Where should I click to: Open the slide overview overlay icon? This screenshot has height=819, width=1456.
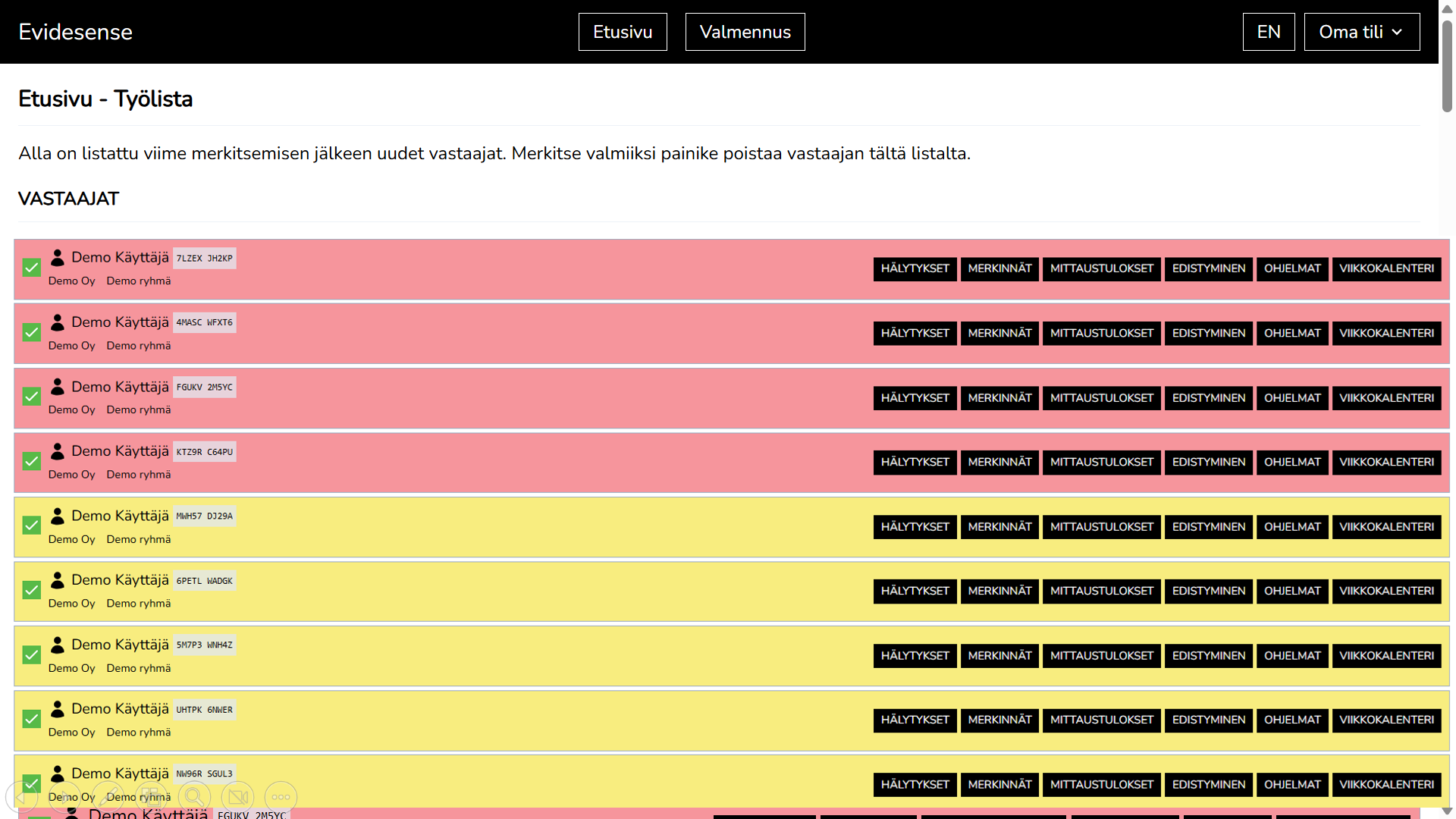[x=151, y=797]
